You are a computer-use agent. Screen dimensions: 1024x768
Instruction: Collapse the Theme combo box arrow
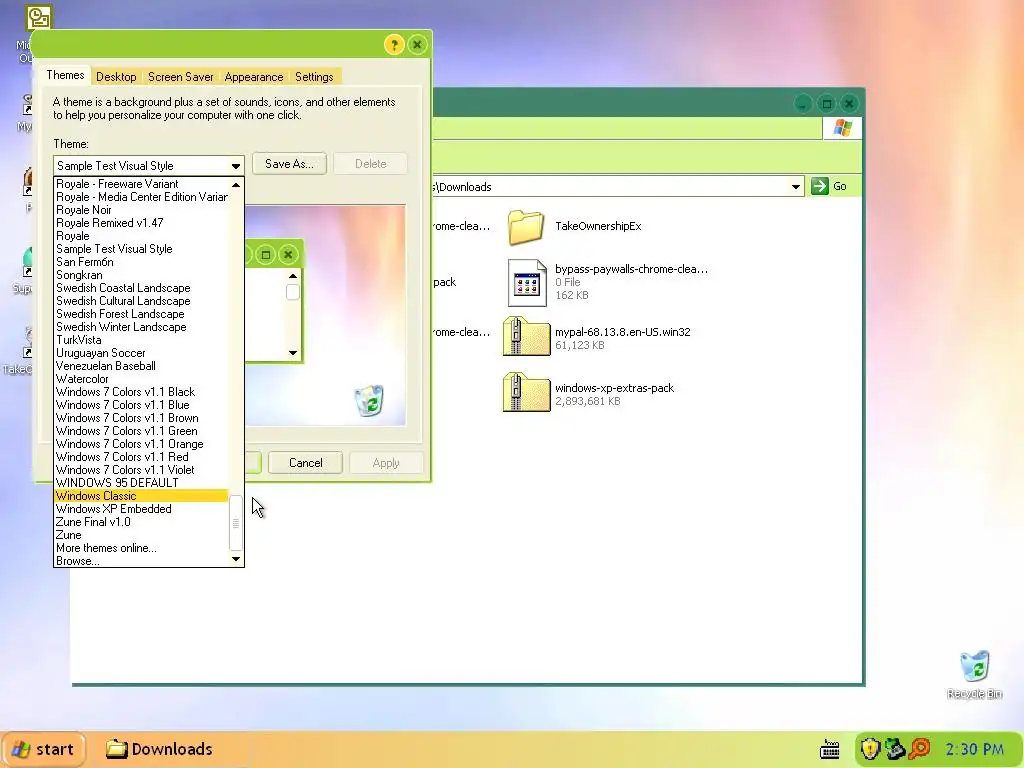(x=236, y=166)
